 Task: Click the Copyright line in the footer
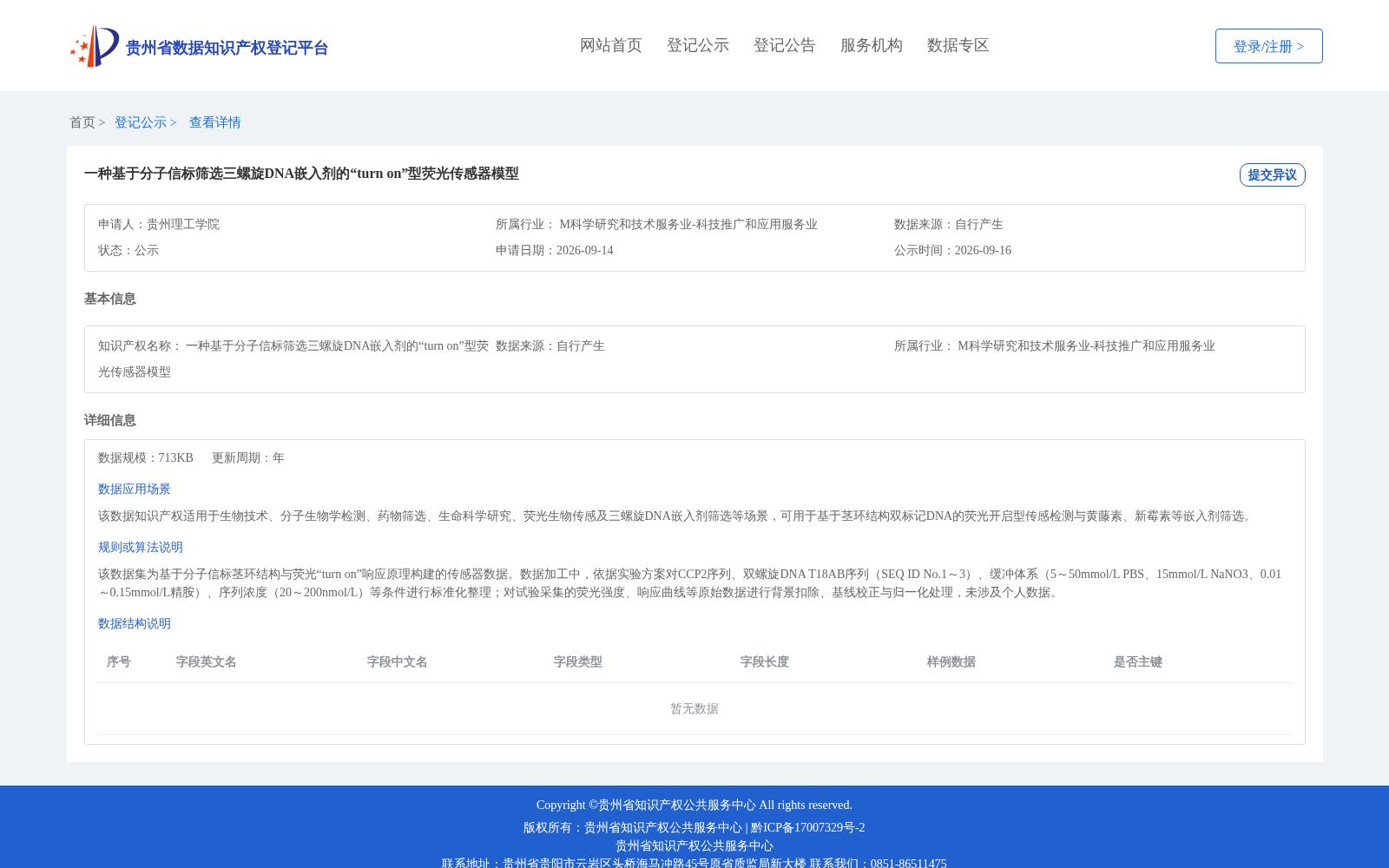pyautogui.click(x=694, y=805)
